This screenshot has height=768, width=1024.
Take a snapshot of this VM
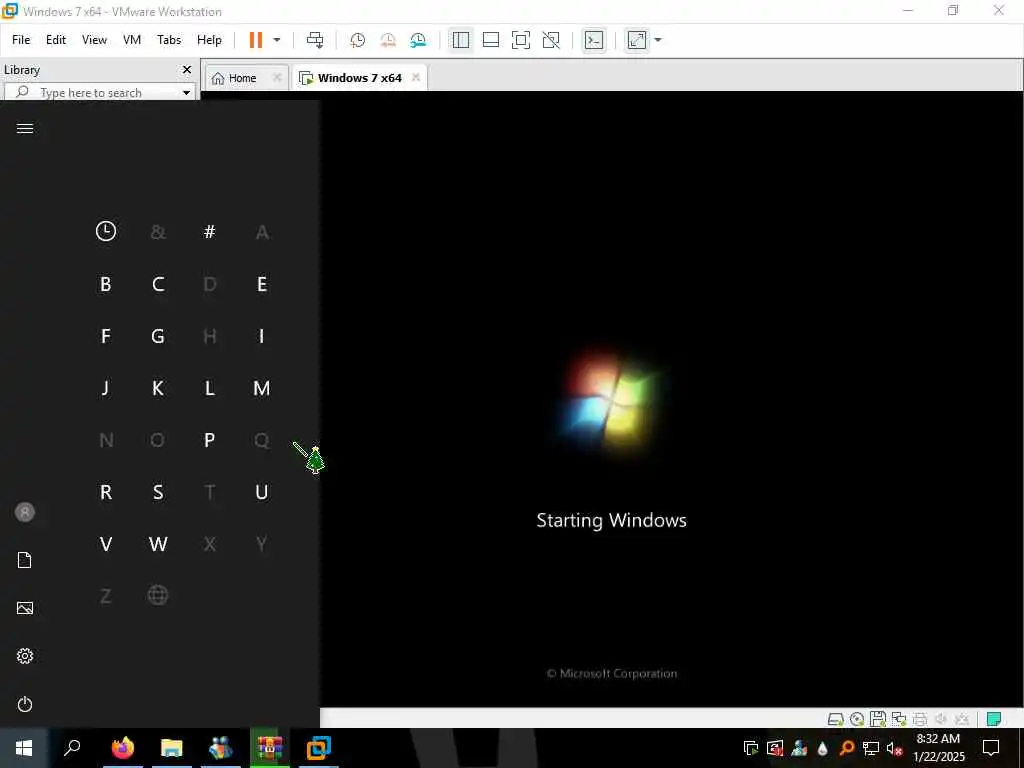coord(357,40)
